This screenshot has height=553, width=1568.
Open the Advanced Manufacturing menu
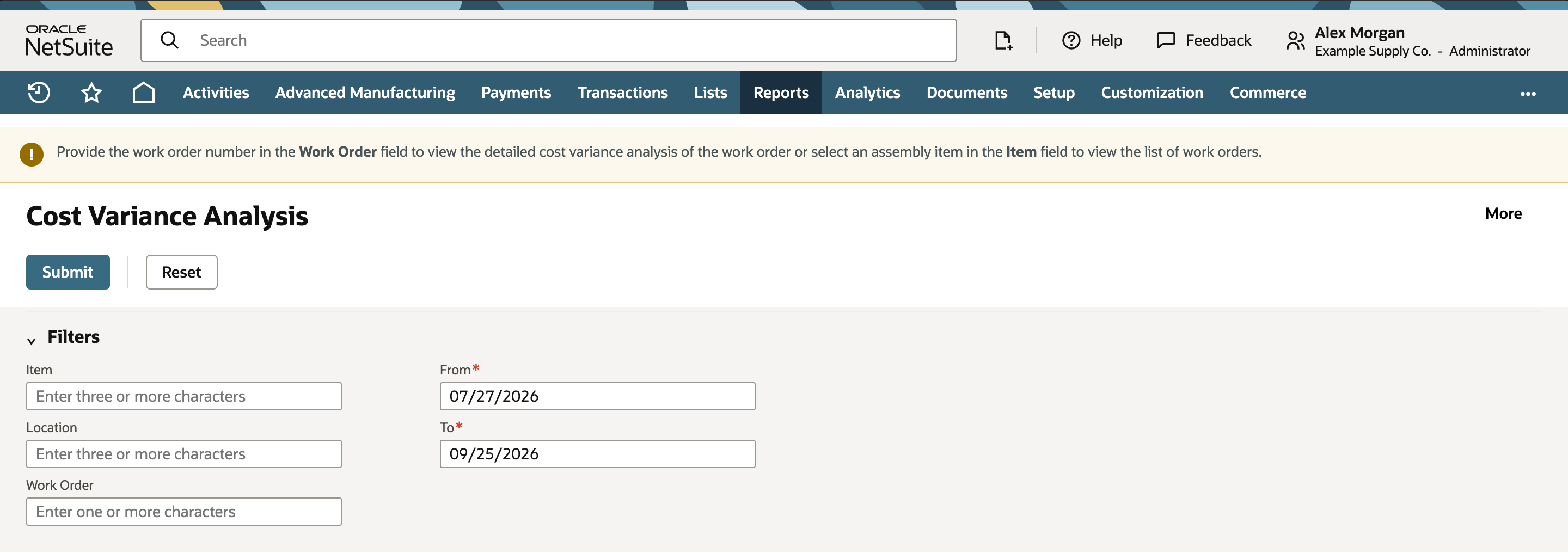click(x=365, y=93)
